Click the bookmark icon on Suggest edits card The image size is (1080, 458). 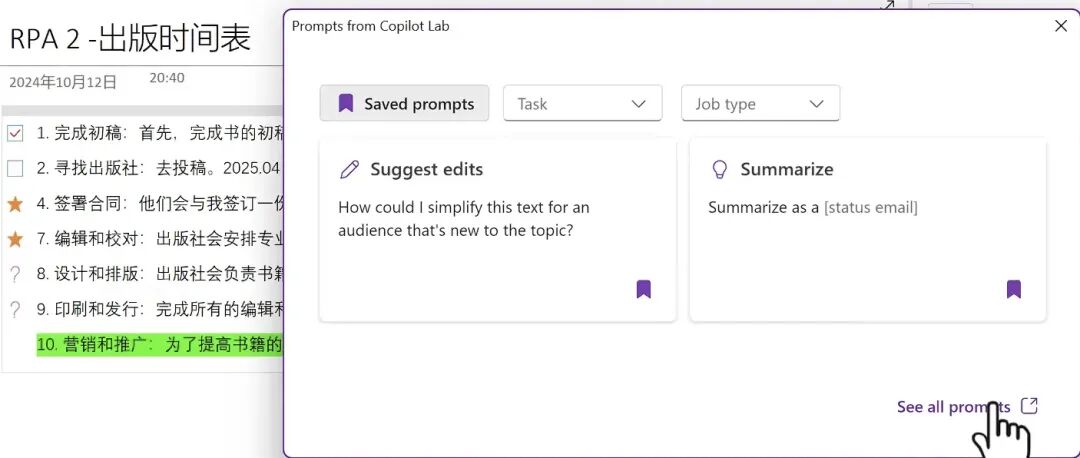click(643, 289)
